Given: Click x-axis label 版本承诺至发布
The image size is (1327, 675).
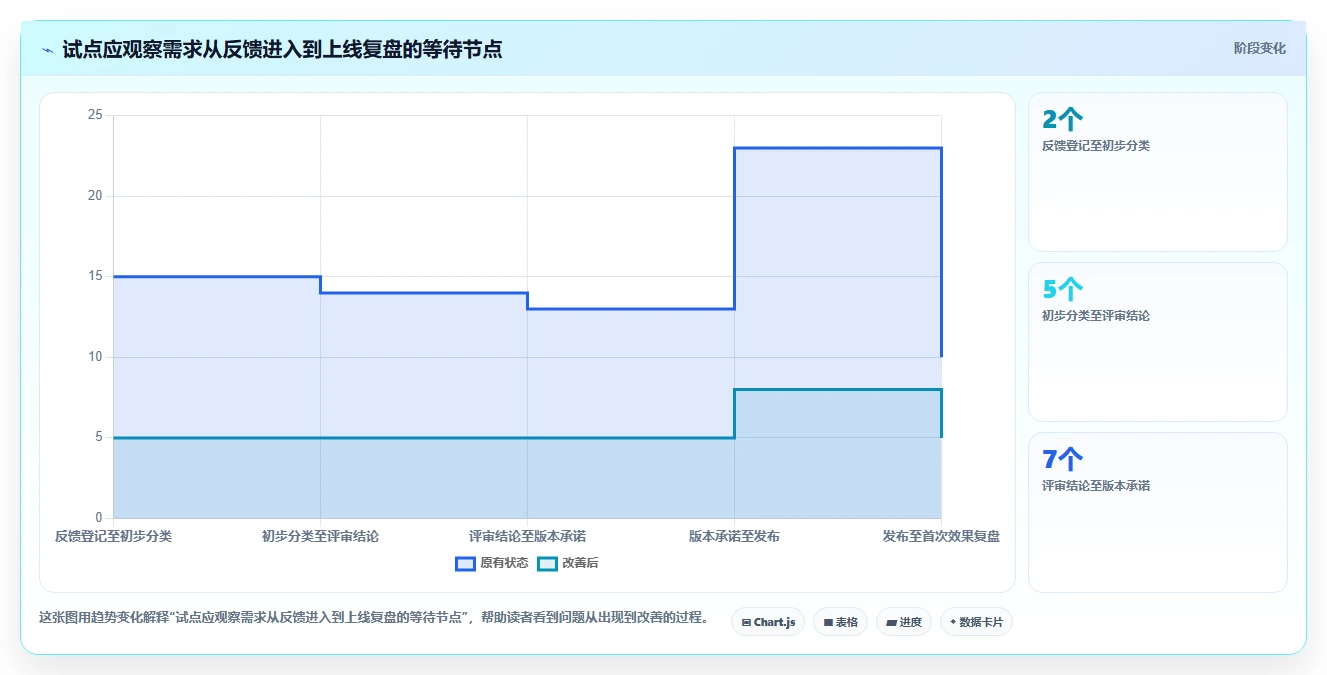Looking at the screenshot, I should click(x=734, y=536).
